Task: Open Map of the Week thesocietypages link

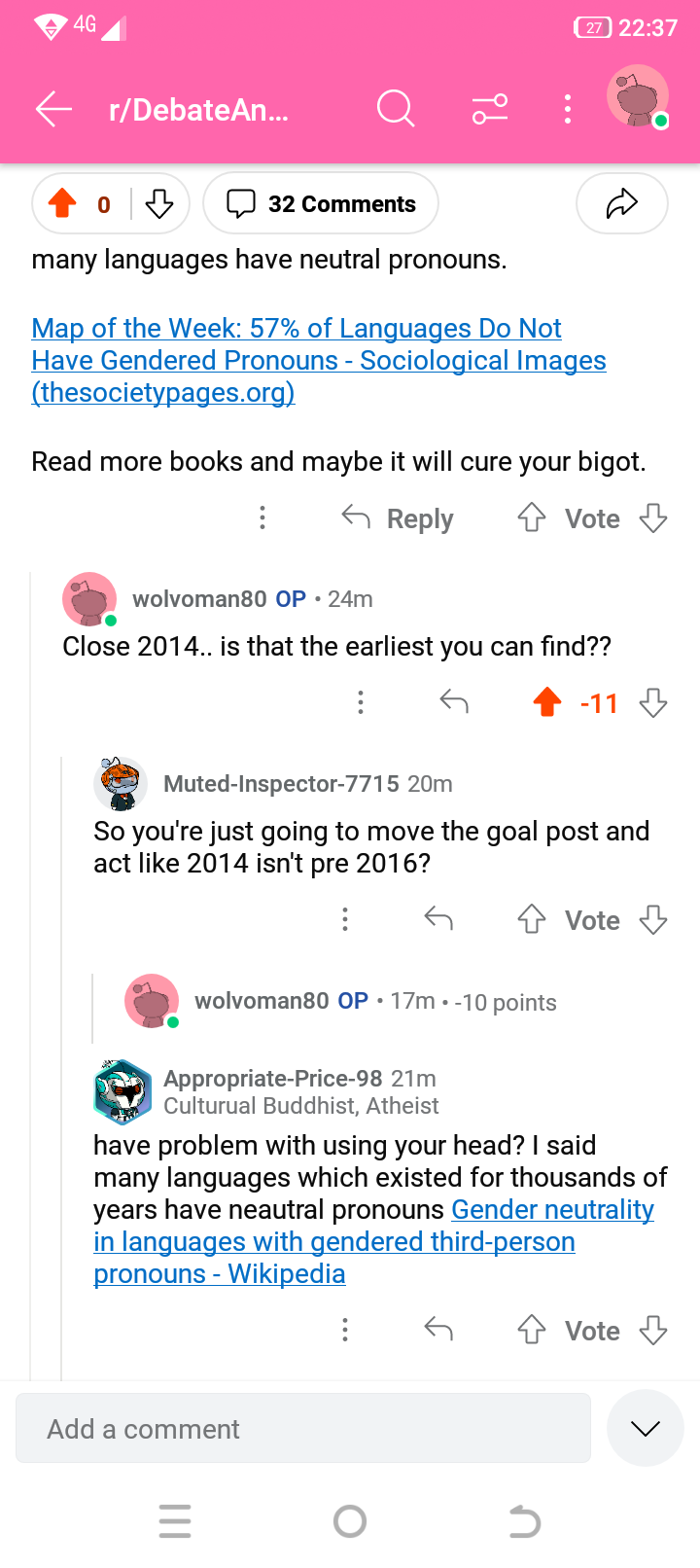Action: tap(319, 360)
